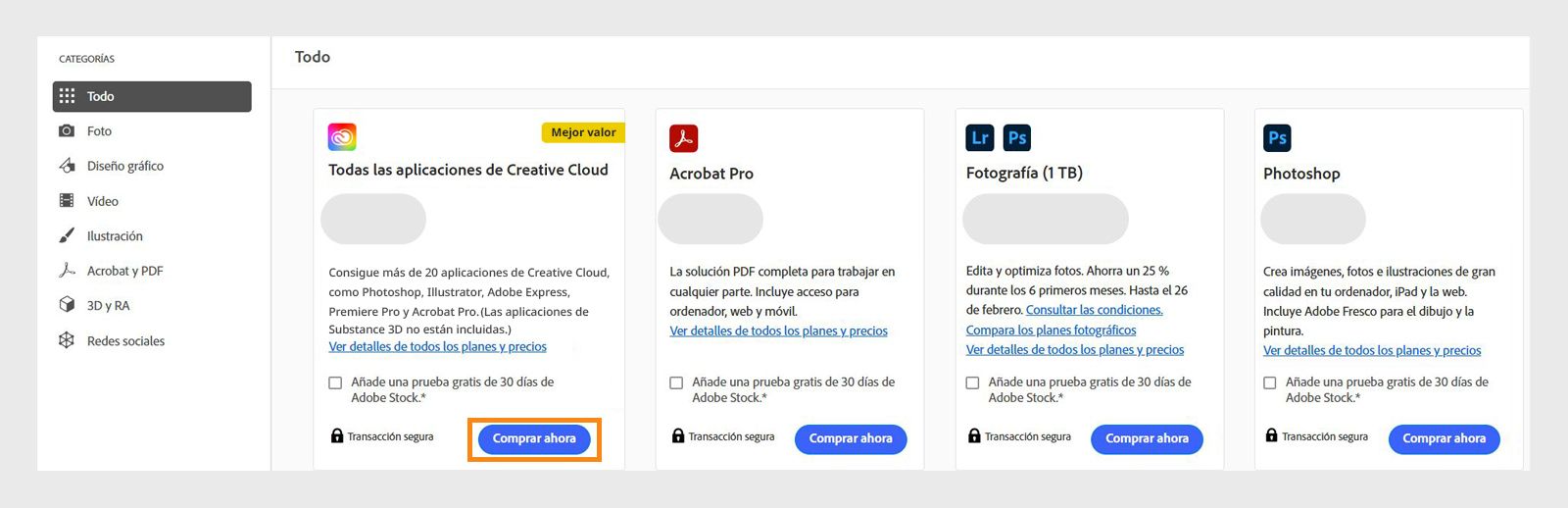Toggle Adobe Stock trial checkbox under Photoshop
The image size is (1568, 508).
pyautogui.click(x=1269, y=382)
